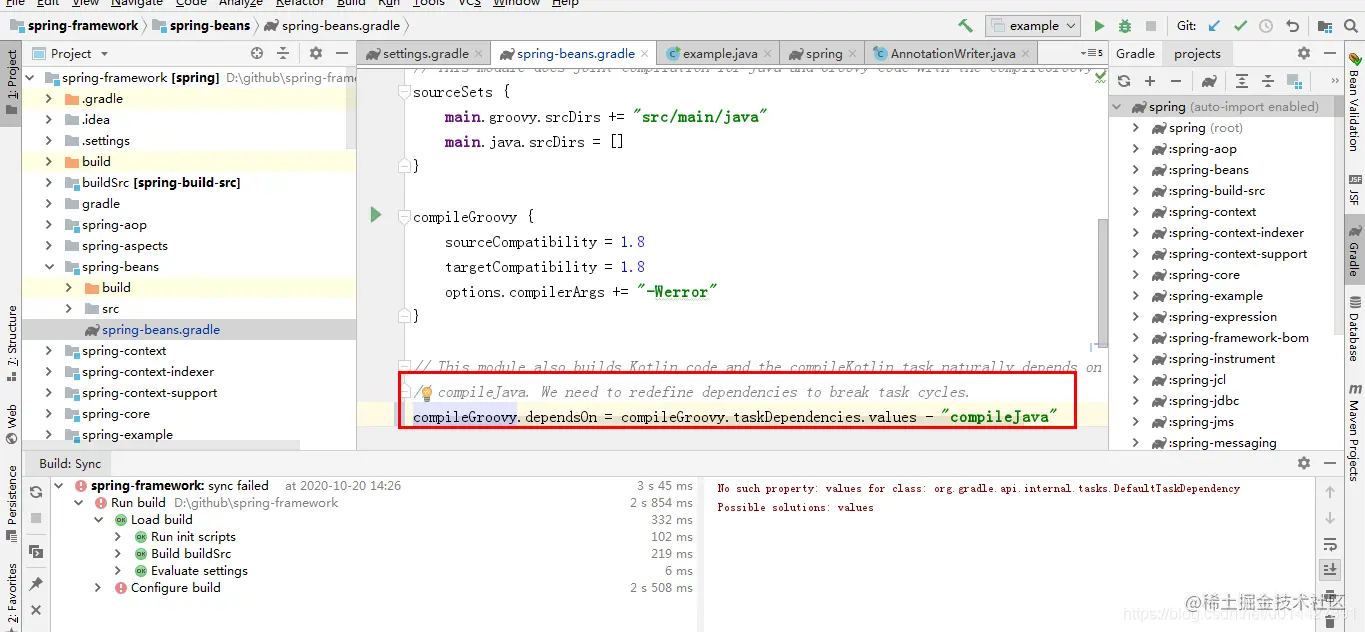1365x632 pixels.
Task: Start debugging with bug icon
Action: (x=1125, y=26)
